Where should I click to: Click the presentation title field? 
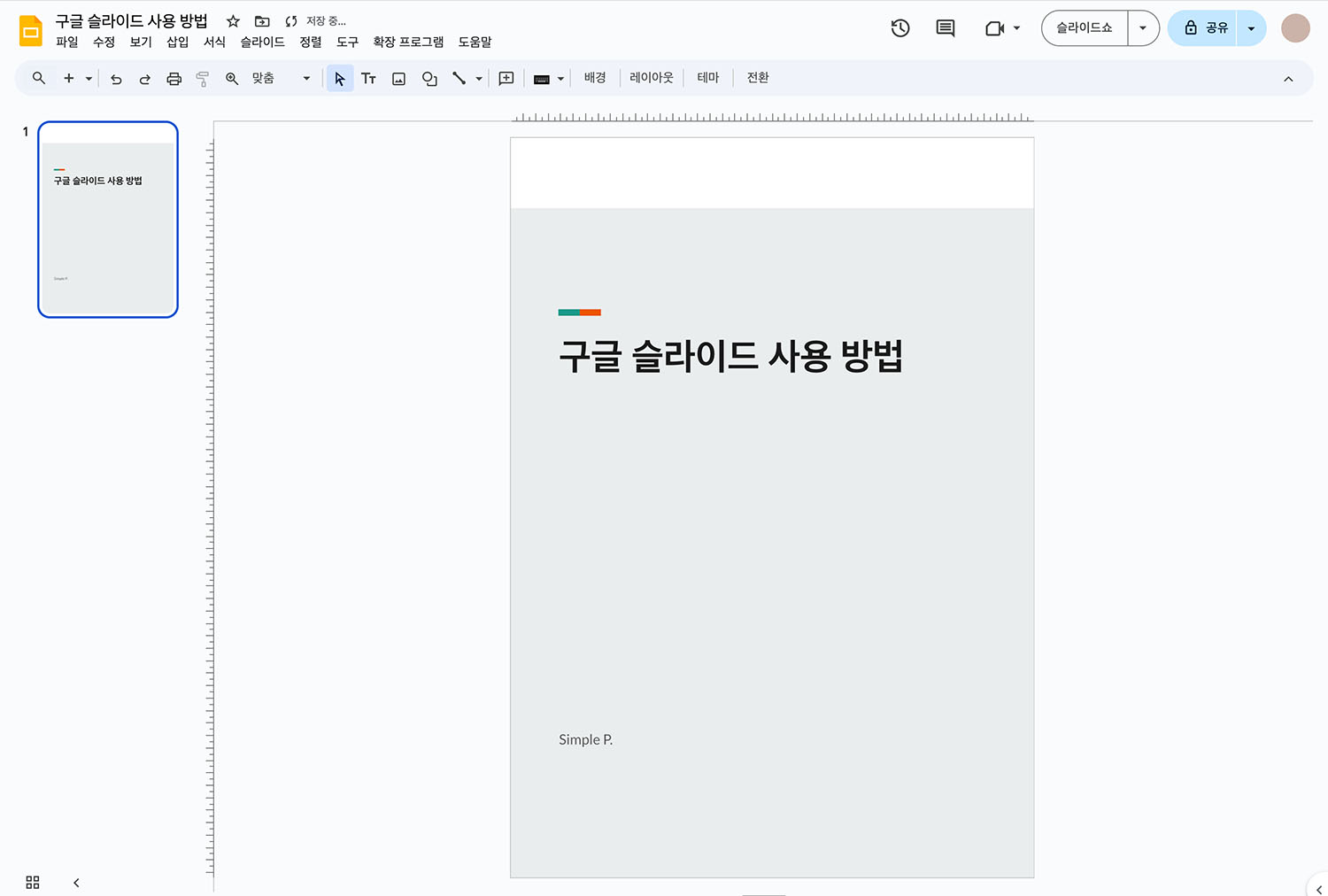click(x=131, y=21)
